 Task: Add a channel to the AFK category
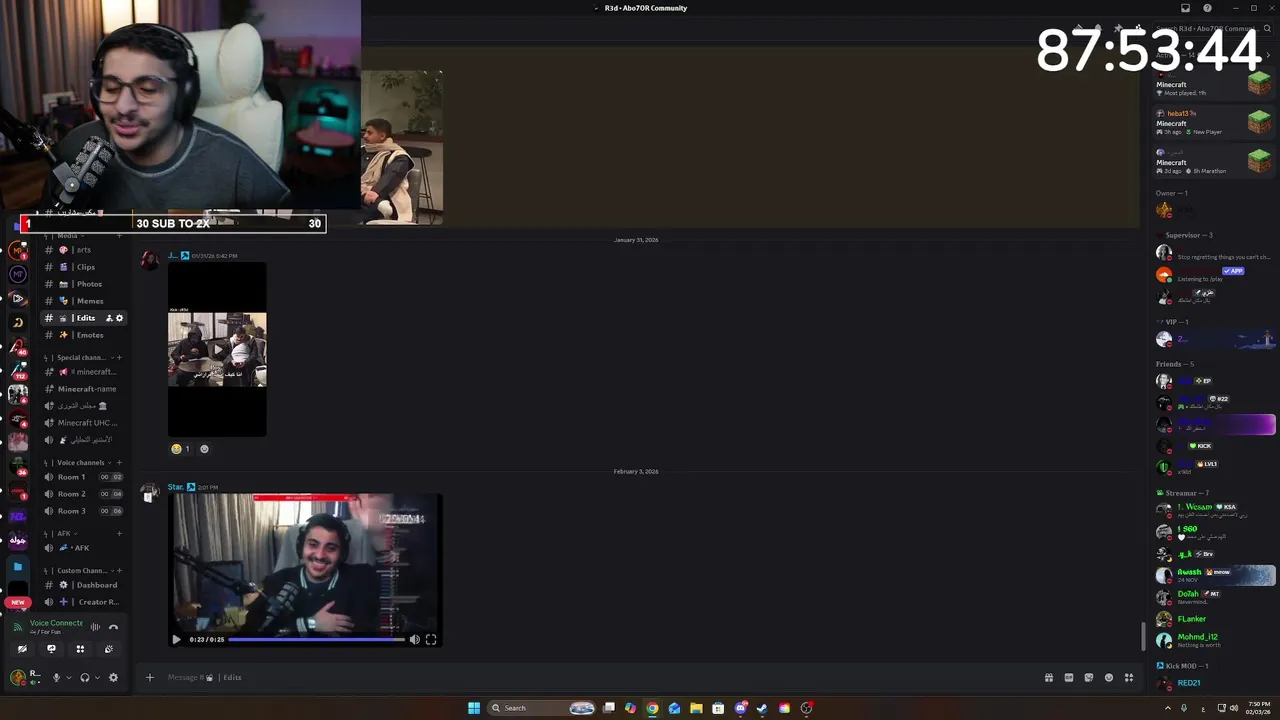(x=119, y=534)
